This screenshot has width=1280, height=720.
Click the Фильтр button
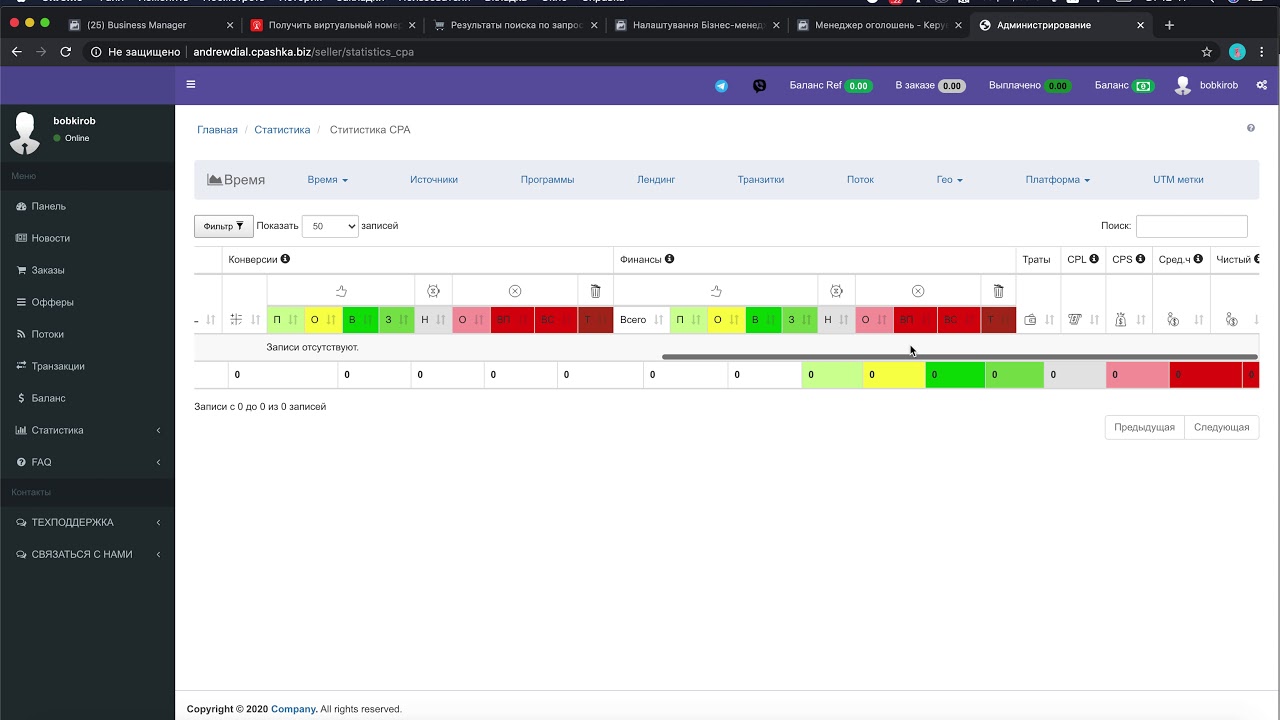coord(223,226)
